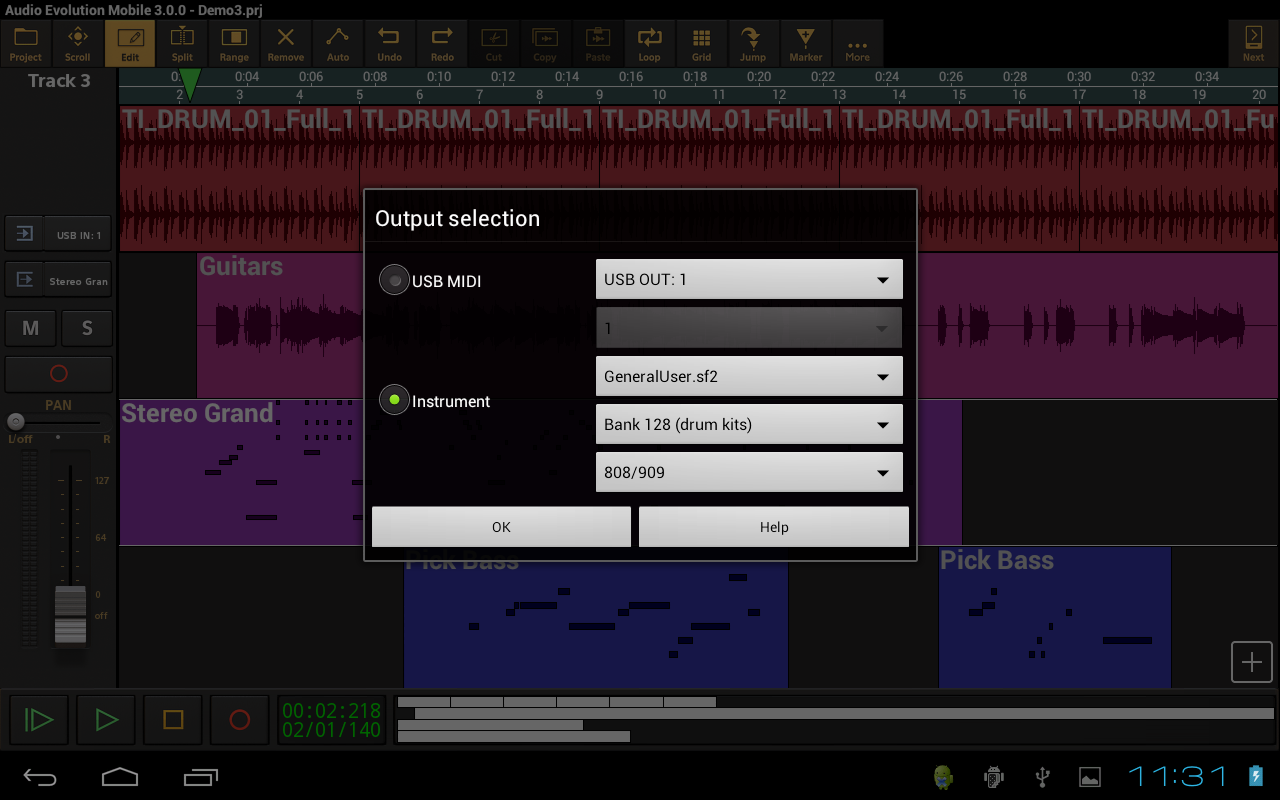
Task: Select the Instrument radio button
Action: (x=394, y=400)
